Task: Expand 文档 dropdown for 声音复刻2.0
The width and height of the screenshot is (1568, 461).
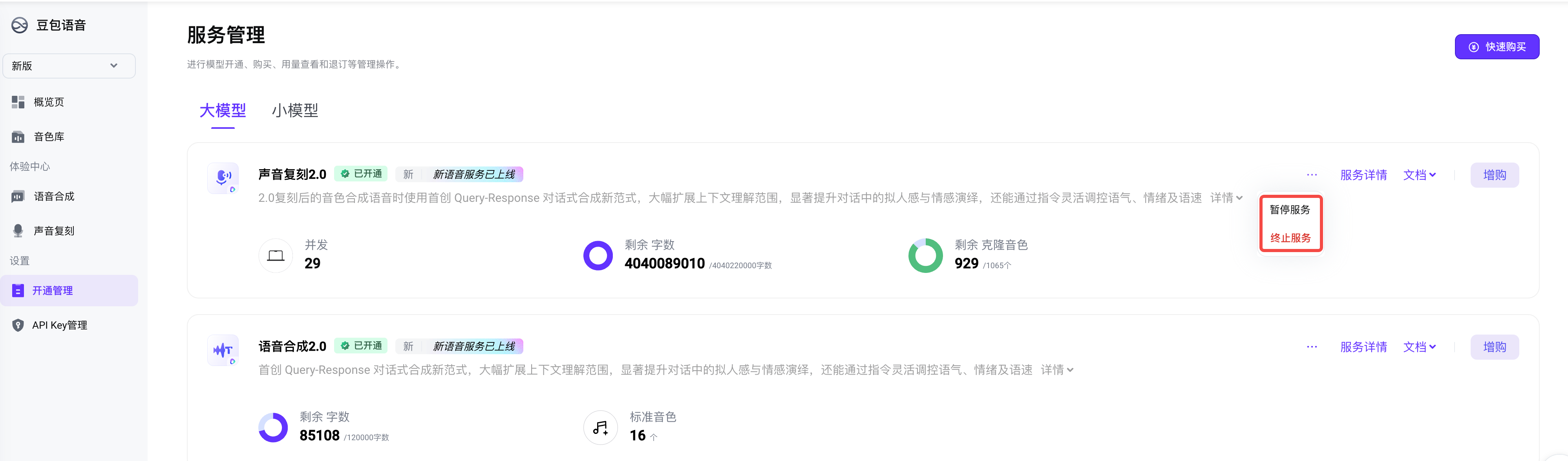Action: 1420,176
